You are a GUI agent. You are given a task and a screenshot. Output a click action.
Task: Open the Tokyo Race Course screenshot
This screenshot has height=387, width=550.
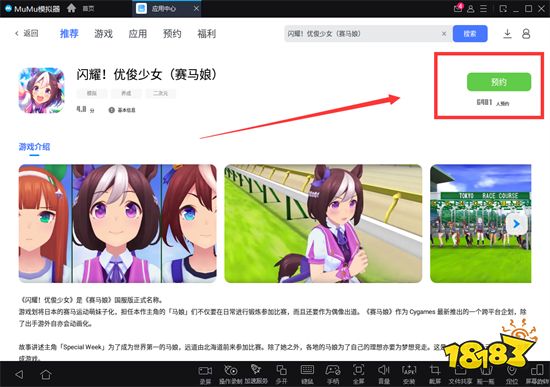pyautogui.click(x=481, y=223)
